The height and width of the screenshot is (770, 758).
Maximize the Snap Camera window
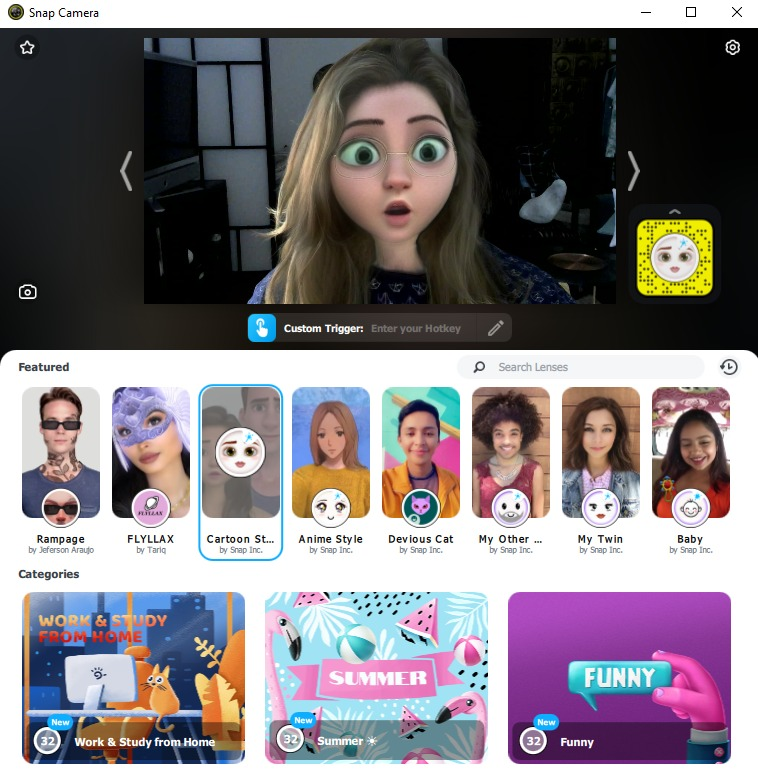(x=691, y=12)
